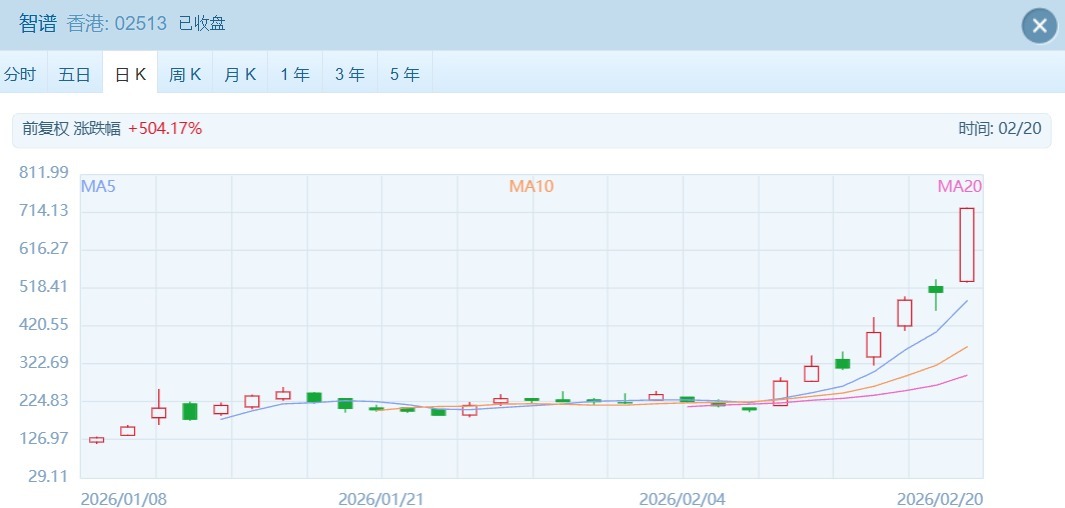Click the 811.99 top price axis label
1065x508 pixels.
point(43,172)
